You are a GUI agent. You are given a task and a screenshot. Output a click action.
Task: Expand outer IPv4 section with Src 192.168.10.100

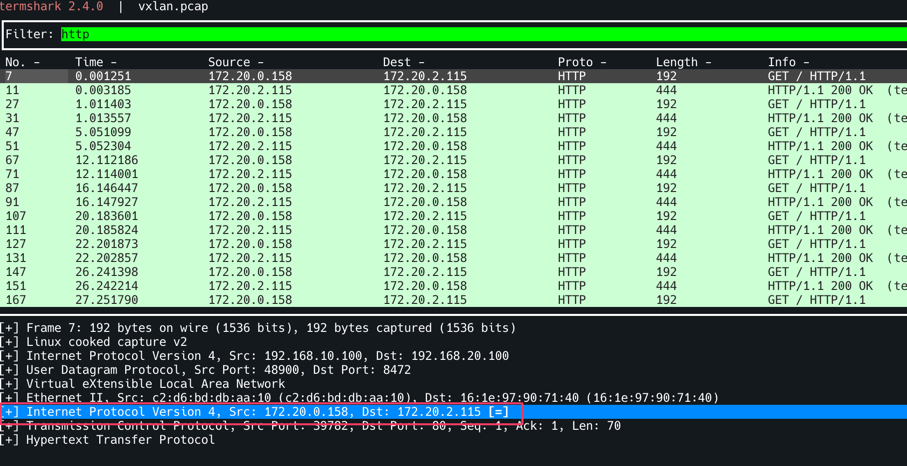[x=10, y=356]
